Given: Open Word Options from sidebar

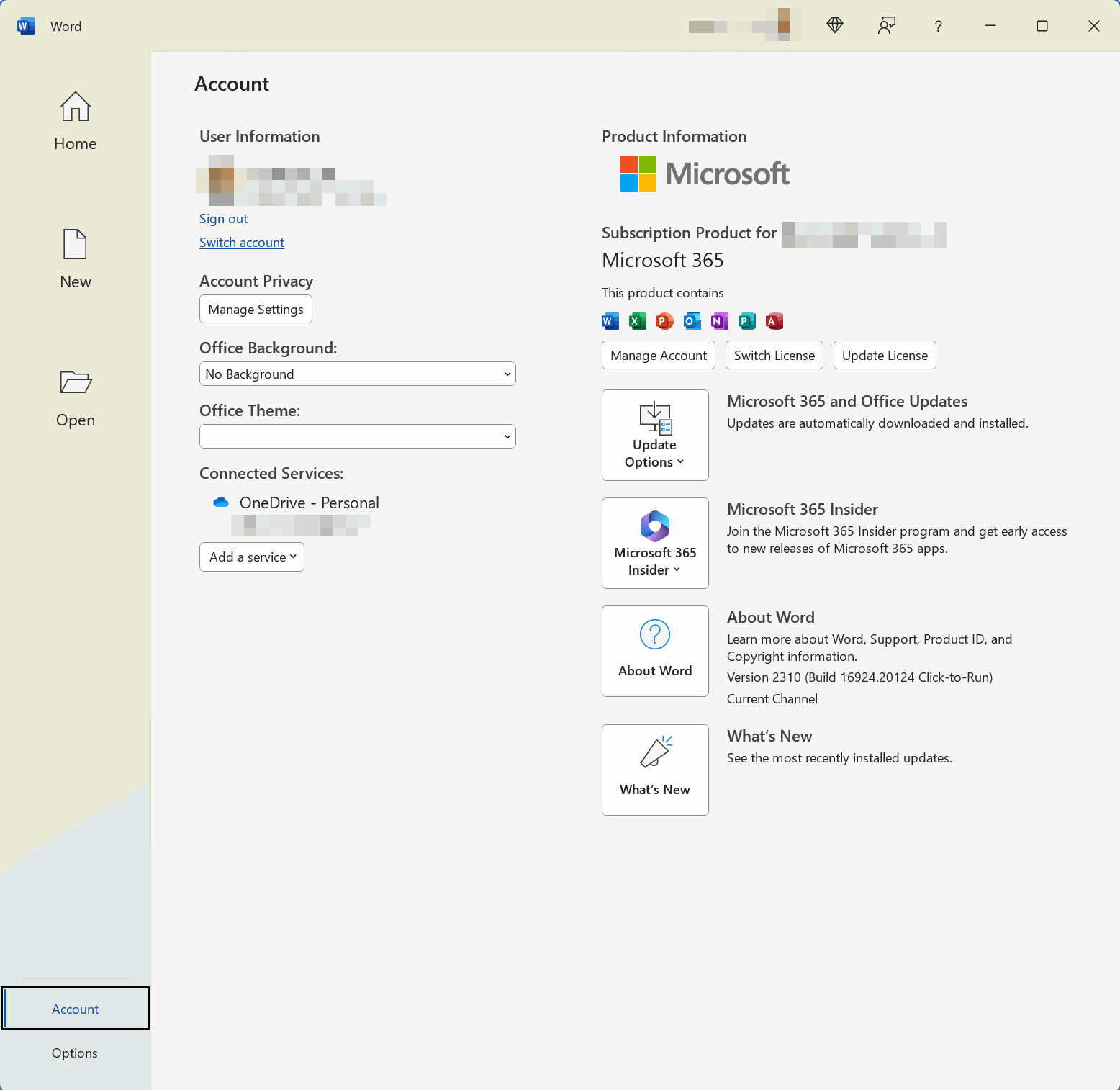Looking at the screenshot, I should (x=75, y=1053).
